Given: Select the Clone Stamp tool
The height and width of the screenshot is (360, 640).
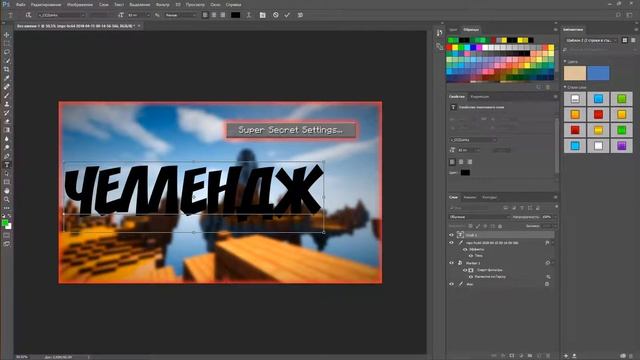Looking at the screenshot, I should pos(7,104).
